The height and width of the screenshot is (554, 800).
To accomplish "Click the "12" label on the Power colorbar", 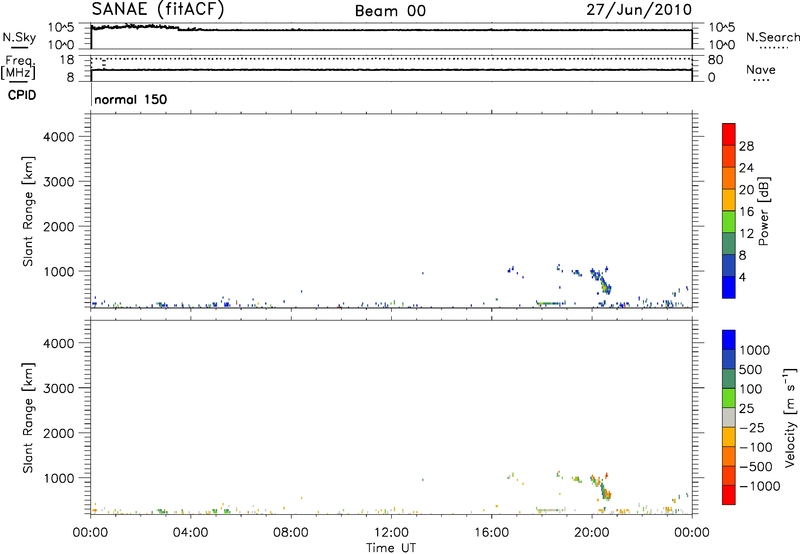I will [x=746, y=234].
